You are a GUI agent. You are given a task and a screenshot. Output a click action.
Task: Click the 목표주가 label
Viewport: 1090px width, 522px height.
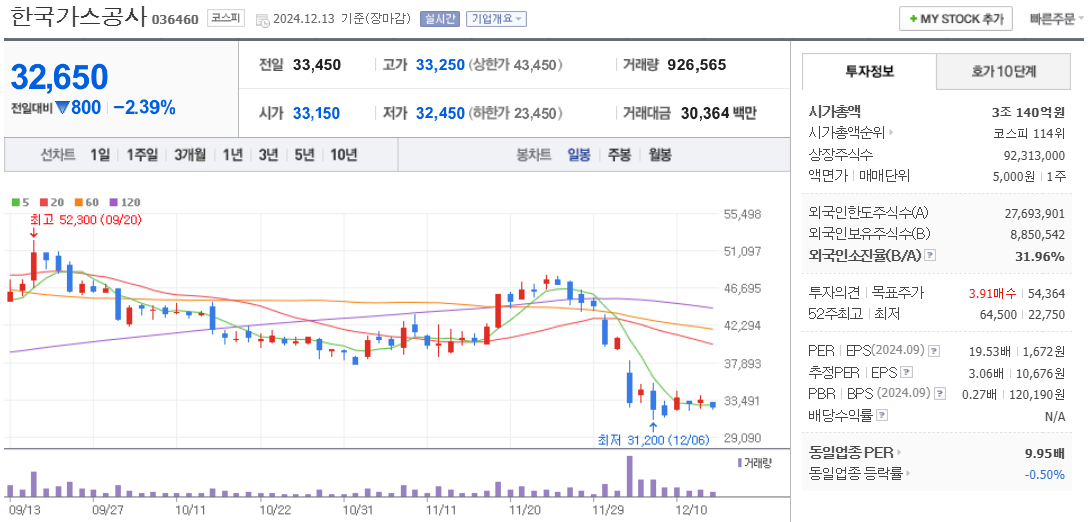(897, 293)
